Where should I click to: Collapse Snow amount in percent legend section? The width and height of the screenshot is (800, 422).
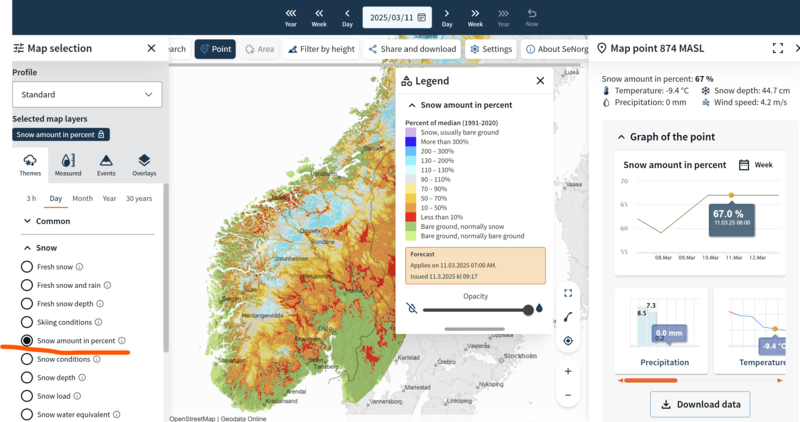pyautogui.click(x=460, y=105)
